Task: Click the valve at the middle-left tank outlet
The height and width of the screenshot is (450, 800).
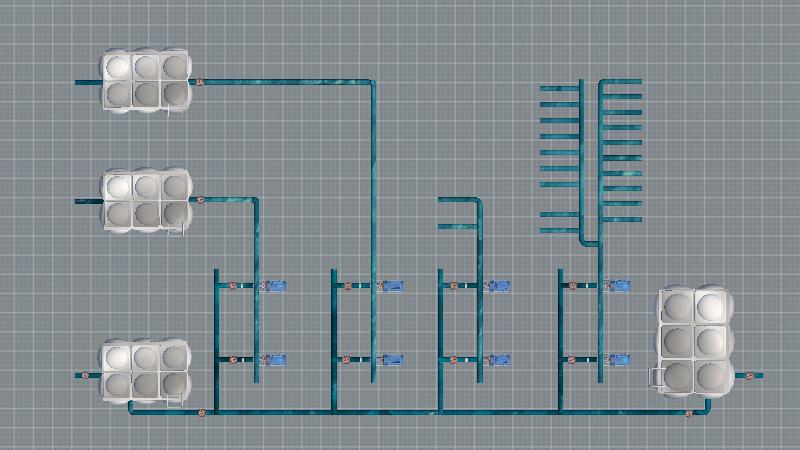Action: tap(200, 201)
